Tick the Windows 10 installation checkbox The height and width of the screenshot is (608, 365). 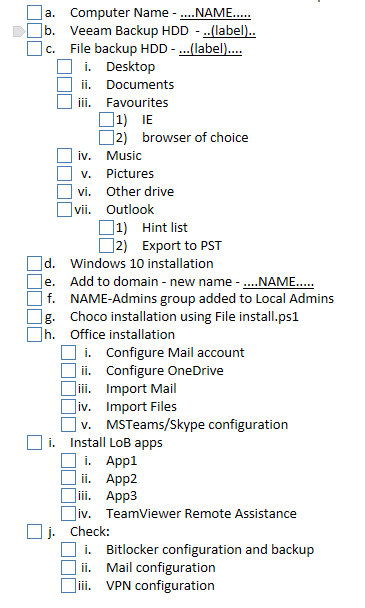click(x=35, y=263)
